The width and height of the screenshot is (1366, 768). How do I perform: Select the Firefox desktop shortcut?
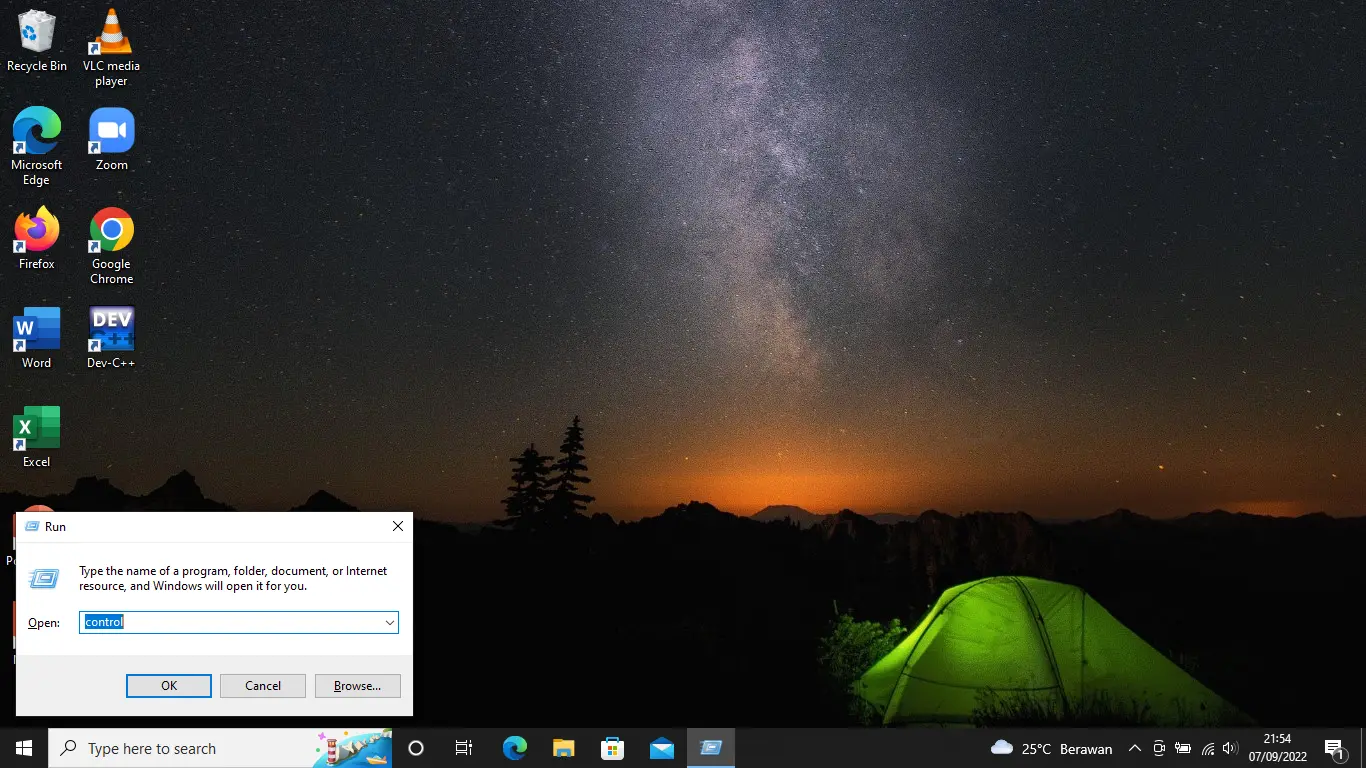pyautogui.click(x=37, y=238)
